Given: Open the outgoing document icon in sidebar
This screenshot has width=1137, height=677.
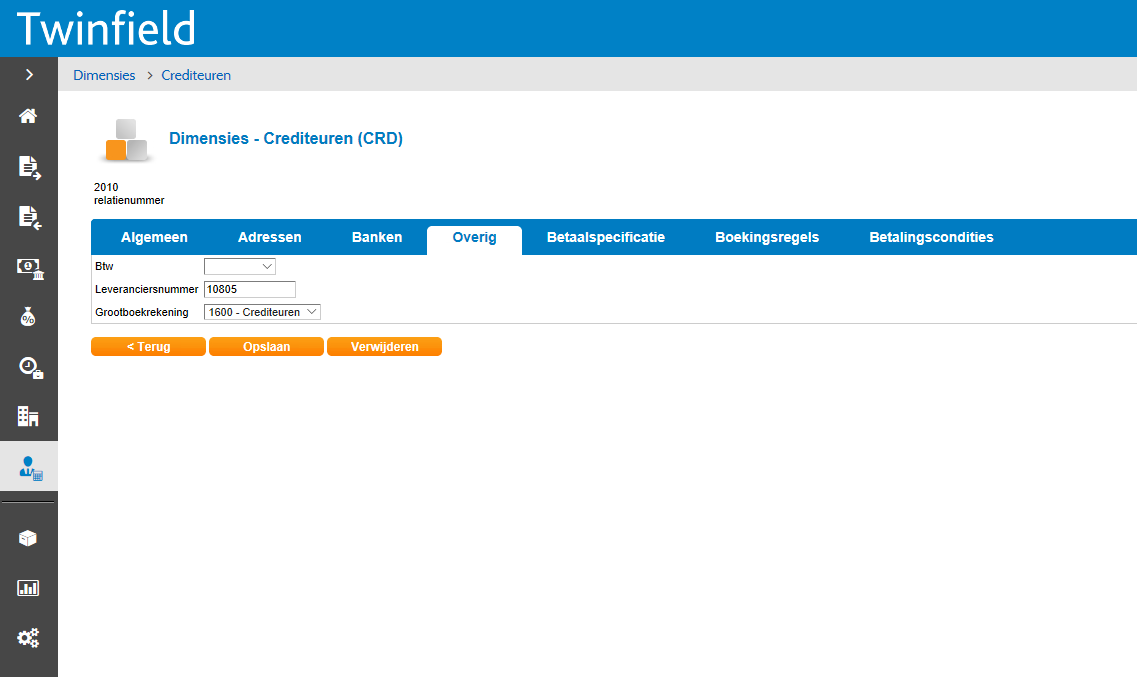Looking at the screenshot, I should [29, 167].
